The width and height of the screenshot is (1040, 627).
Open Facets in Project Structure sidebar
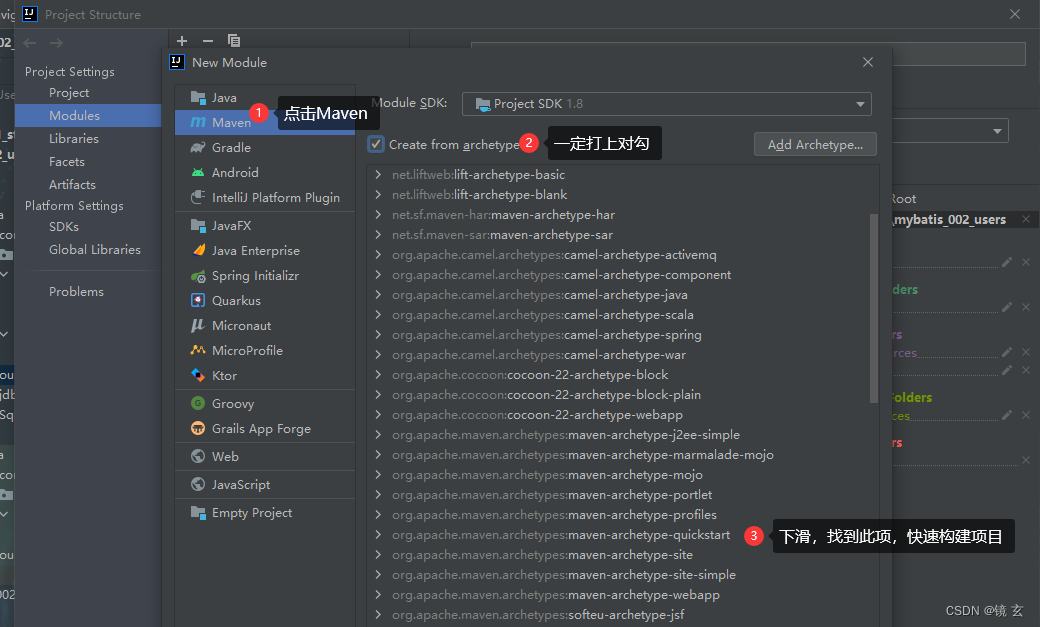point(66,162)
